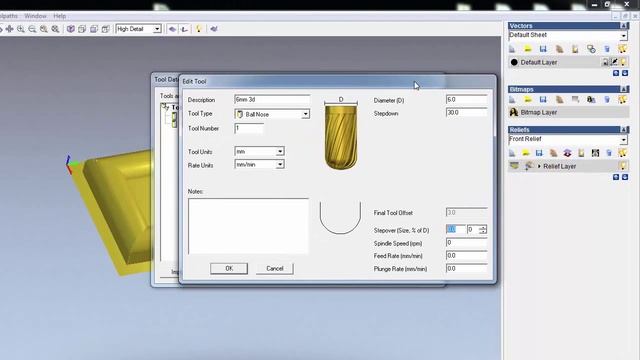Click the Spindle Speed (rpm) field

click(x=467, y=243)
